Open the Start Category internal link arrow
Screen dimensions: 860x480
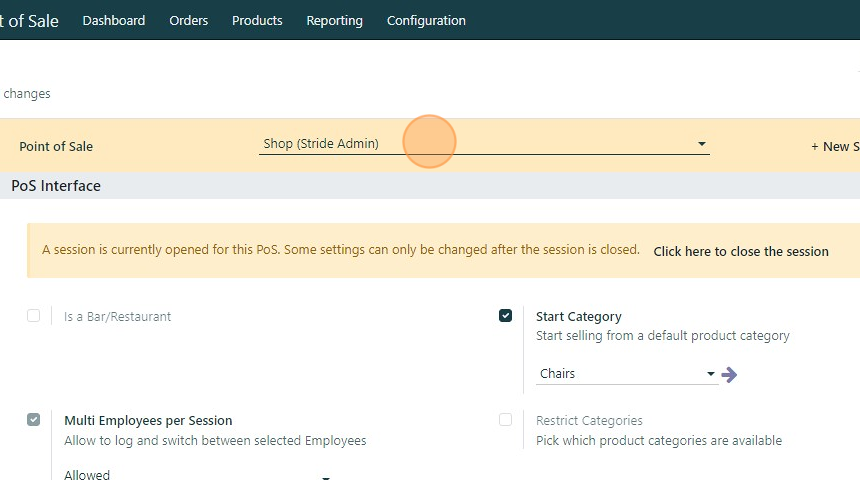(729, 374)
